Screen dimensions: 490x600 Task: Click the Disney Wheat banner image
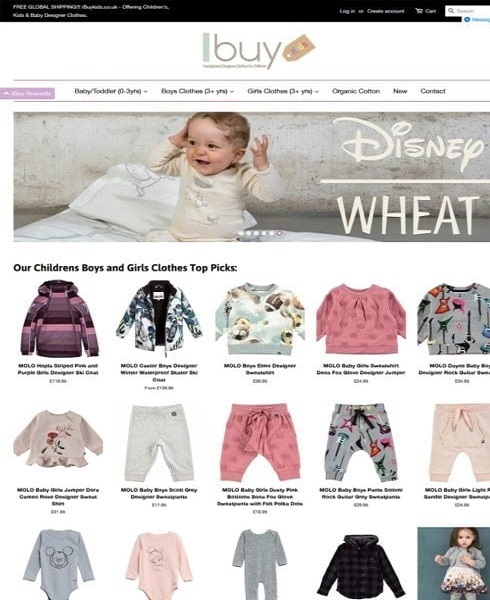[x=252, y=177]
